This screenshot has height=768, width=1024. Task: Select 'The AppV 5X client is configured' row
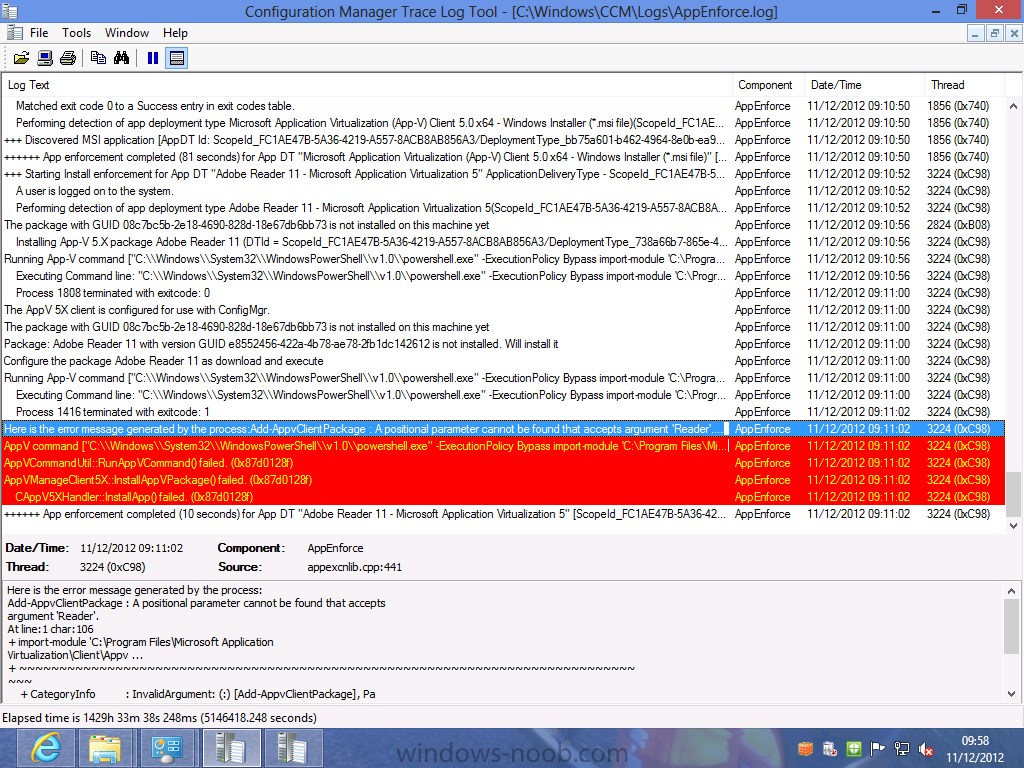(503, 310)
